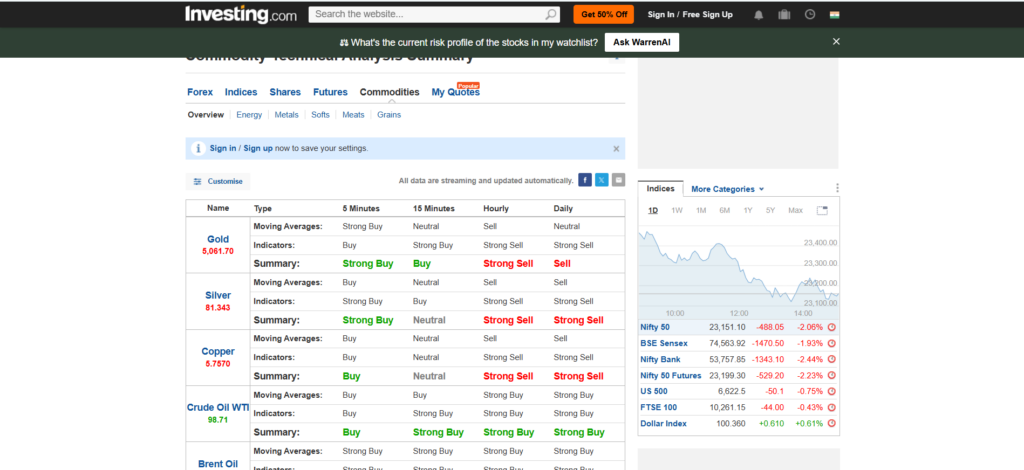This screenshot has width=1024, height=470.
Task: Select the Energy sub-tab
Action: [249, 115]
